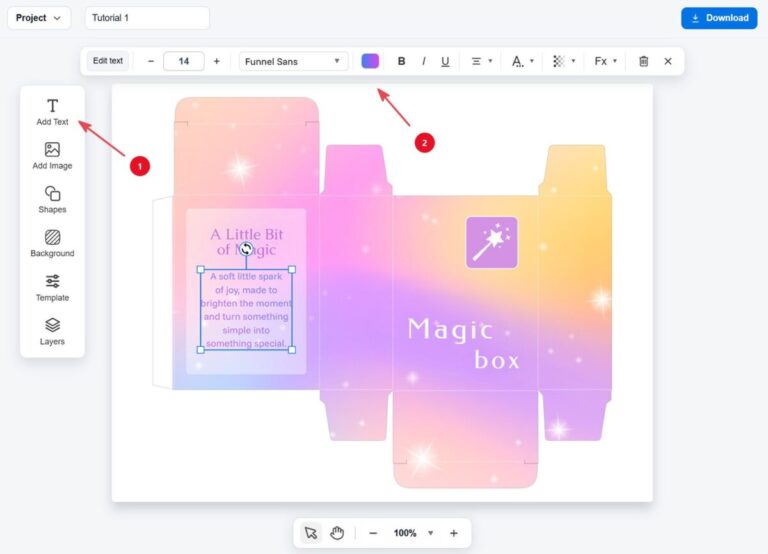Image resolution: width=768 pixels, height=554 pixels.
Task: Toggle bold formatting
Action: point(401,61)
